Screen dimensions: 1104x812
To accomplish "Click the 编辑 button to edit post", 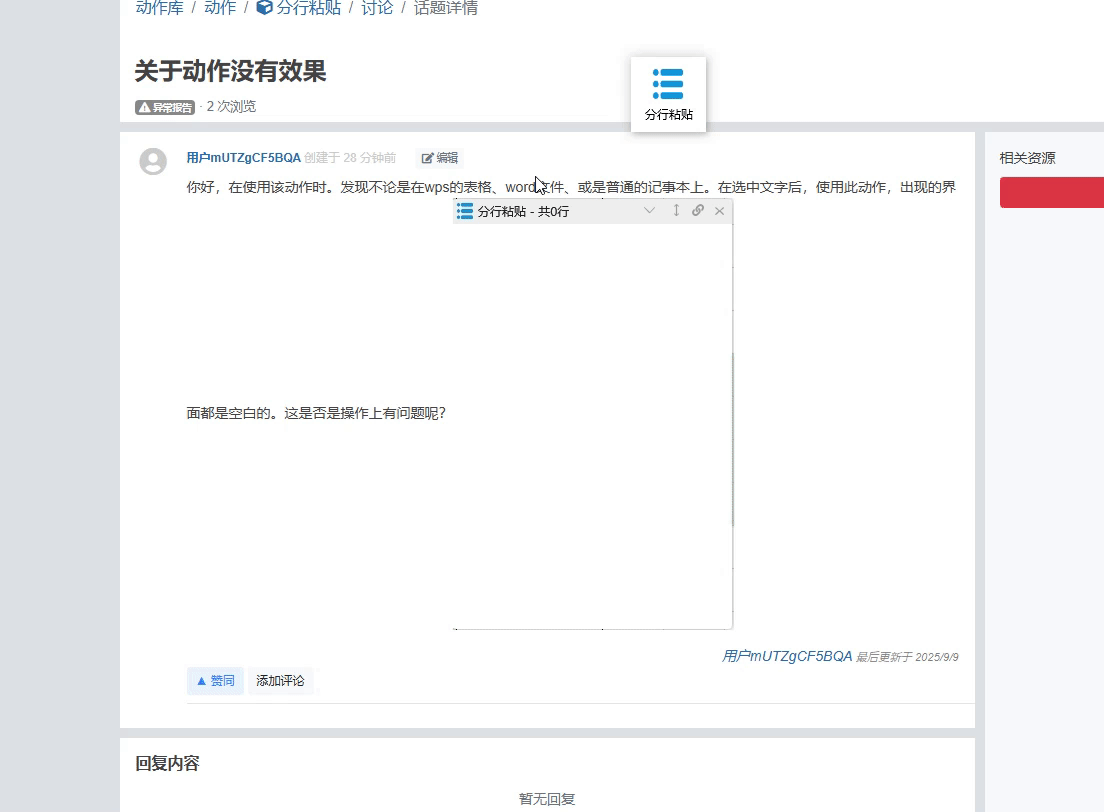I will (440, 158).
